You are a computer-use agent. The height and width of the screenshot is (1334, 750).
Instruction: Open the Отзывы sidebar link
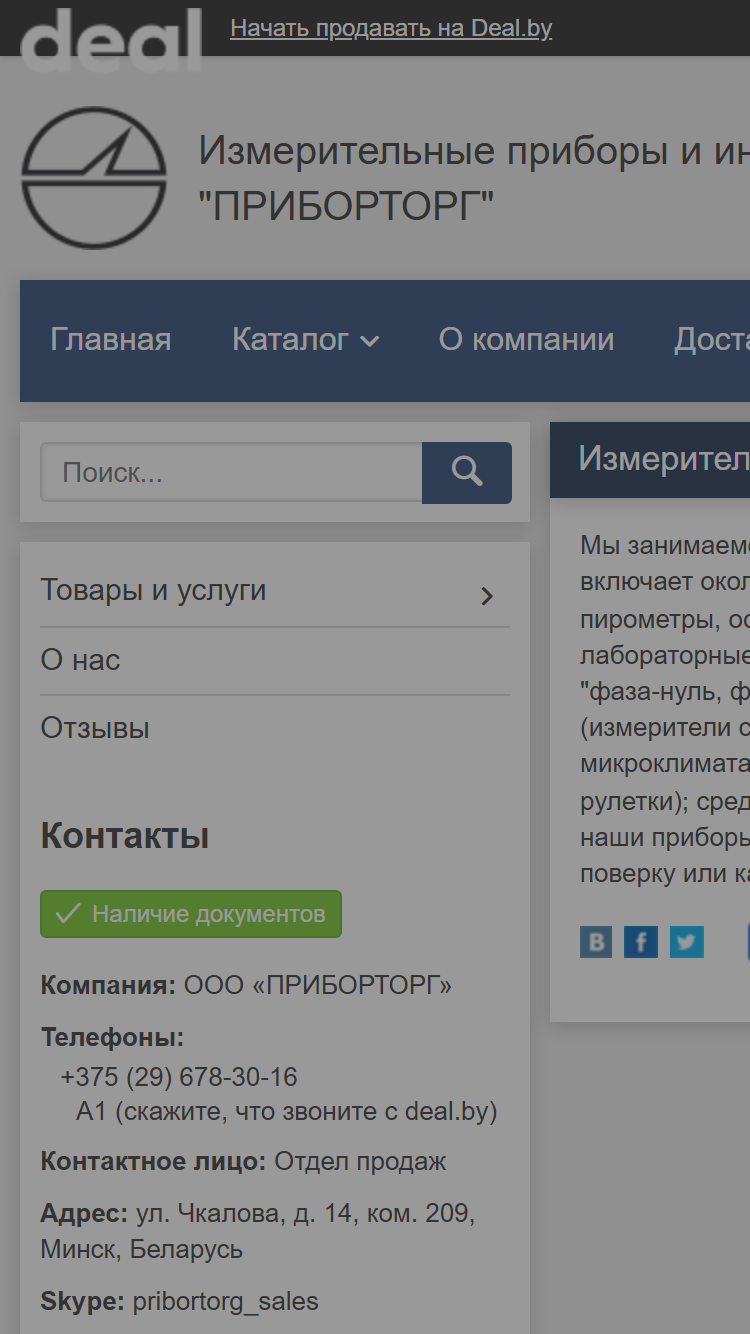click(x=95, y=728)
